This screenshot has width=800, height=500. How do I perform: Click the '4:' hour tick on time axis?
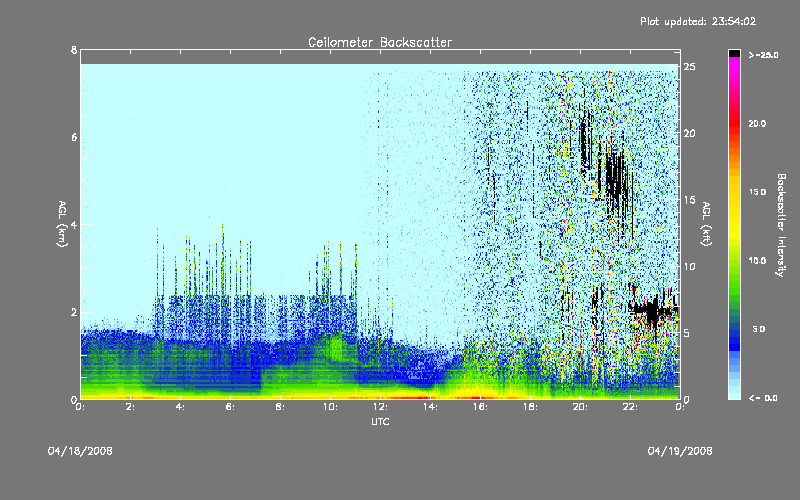tap(181, 407)
